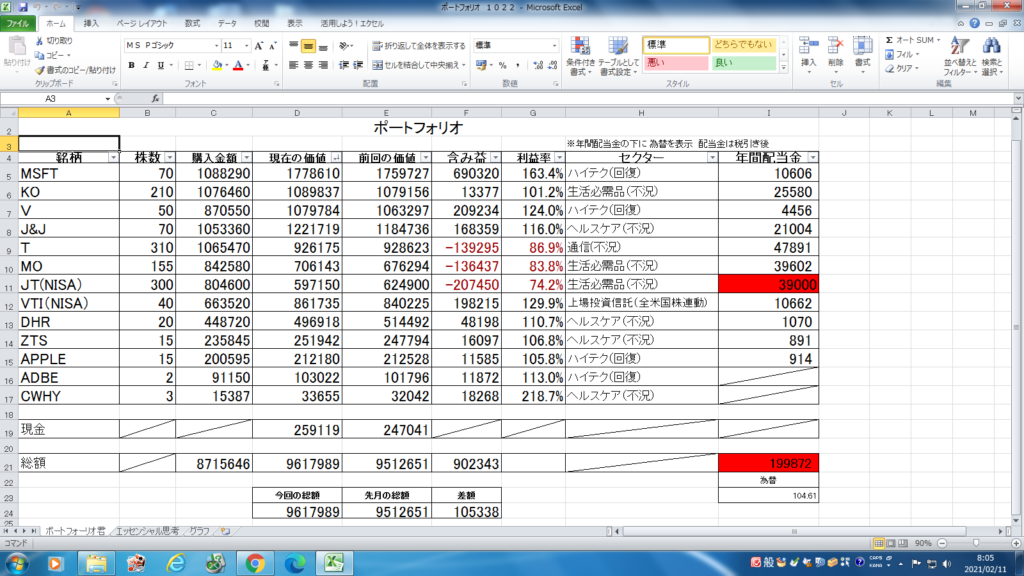Align text left in cell
The width and height of the screenshot is (1024, 576).
tap(294, 65)
